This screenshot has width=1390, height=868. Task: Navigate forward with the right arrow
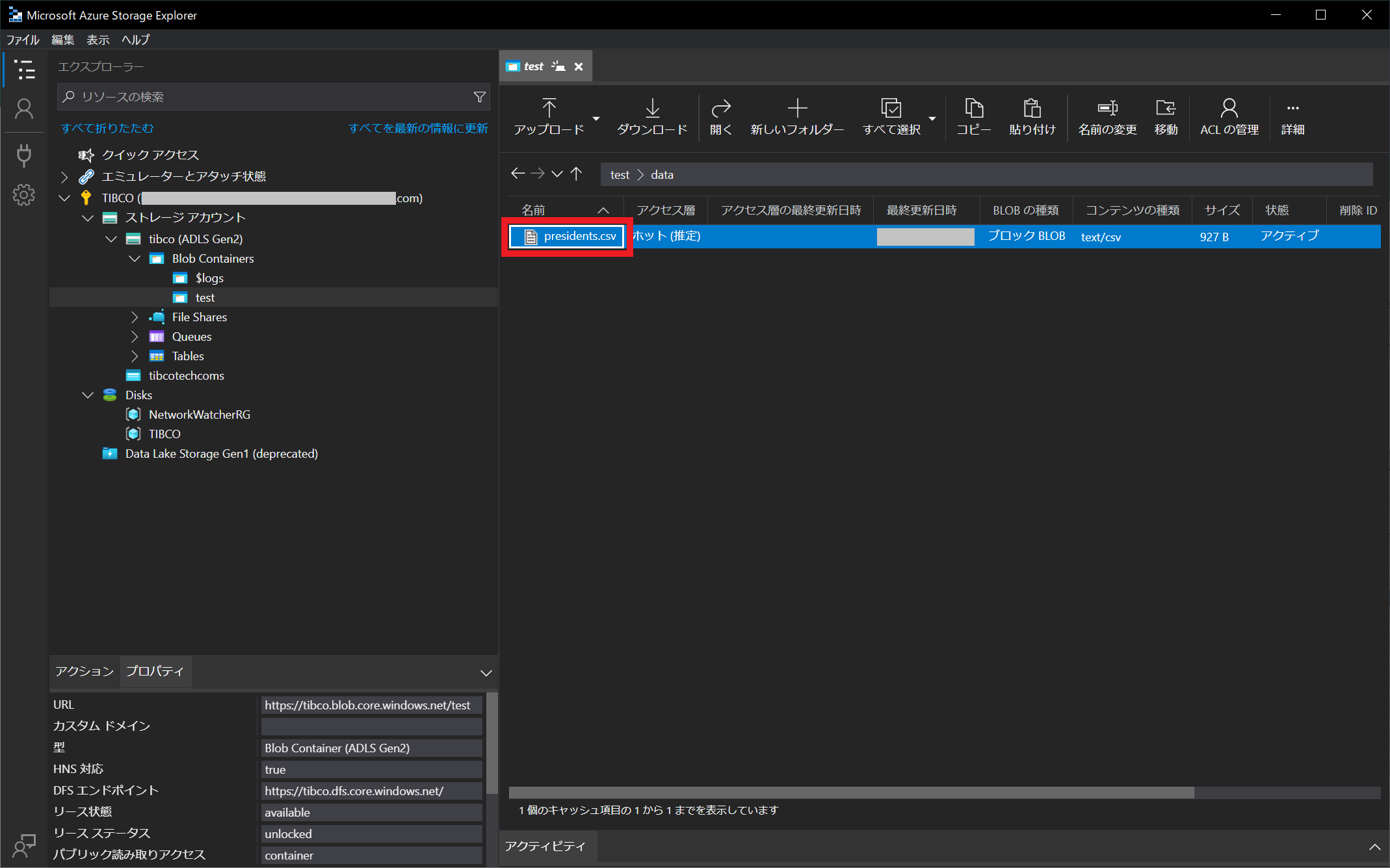(x=537, y=174)
